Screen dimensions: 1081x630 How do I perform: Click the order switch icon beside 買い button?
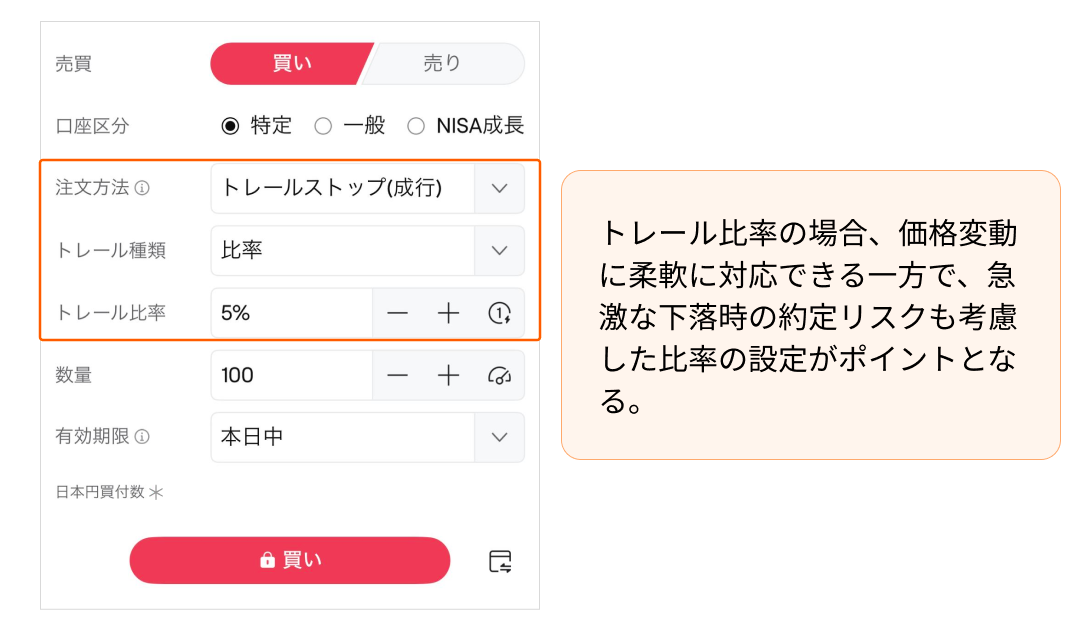(500, 561)
